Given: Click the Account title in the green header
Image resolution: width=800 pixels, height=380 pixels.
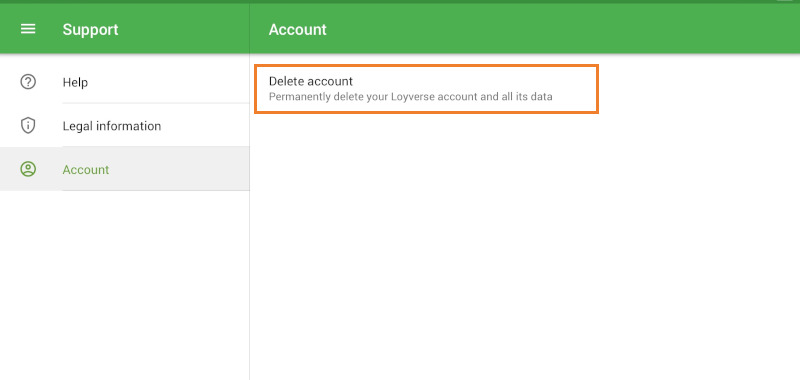Looking at the screenshot, I should tap(297, 30).
